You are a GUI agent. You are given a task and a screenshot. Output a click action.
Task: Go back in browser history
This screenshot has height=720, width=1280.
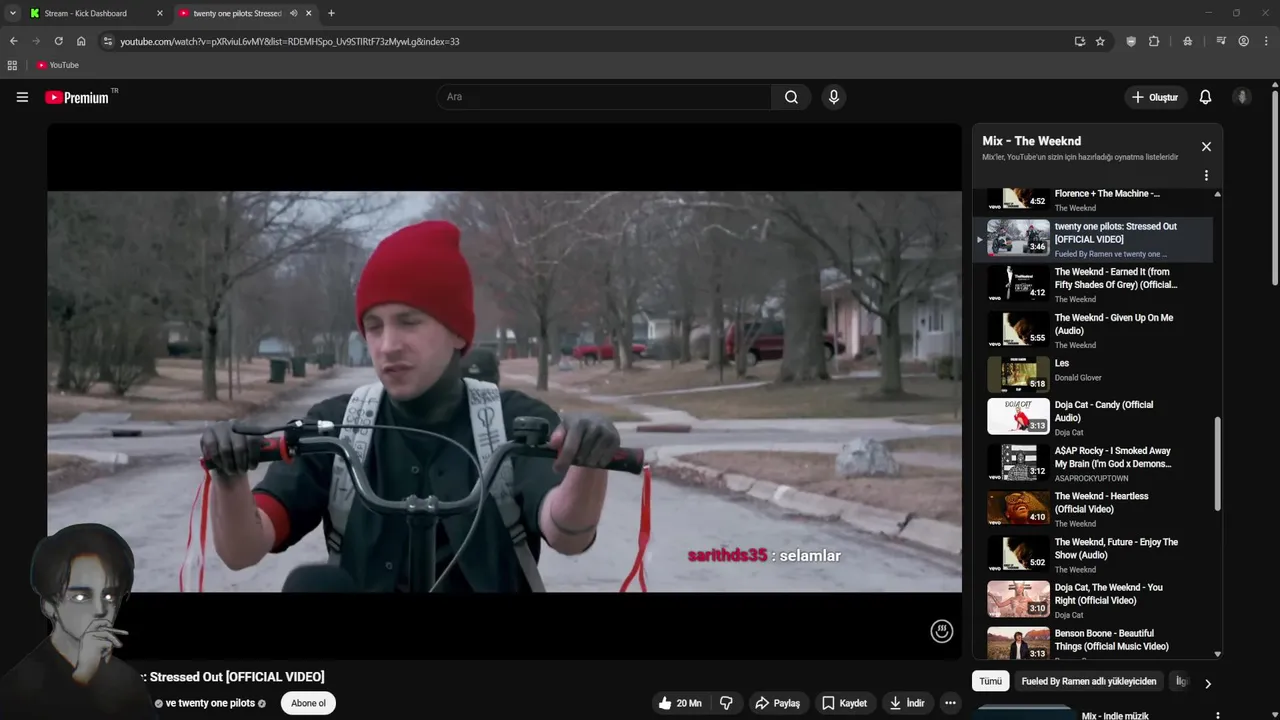tap(13, 41)
